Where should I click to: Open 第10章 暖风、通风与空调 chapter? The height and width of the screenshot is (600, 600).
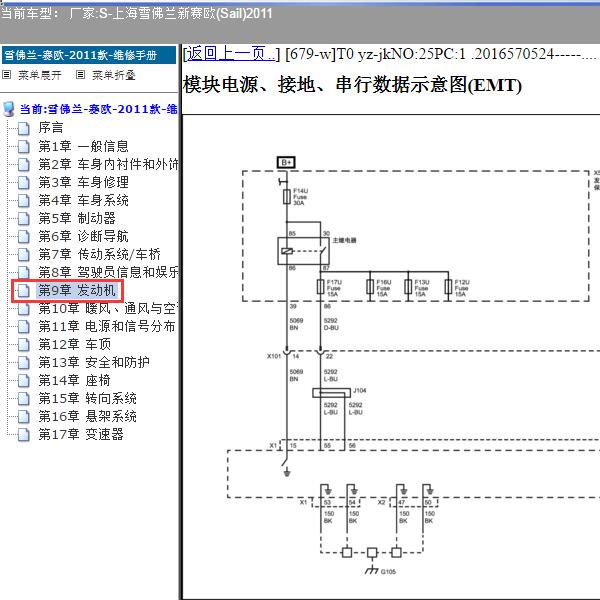[108, 308]
